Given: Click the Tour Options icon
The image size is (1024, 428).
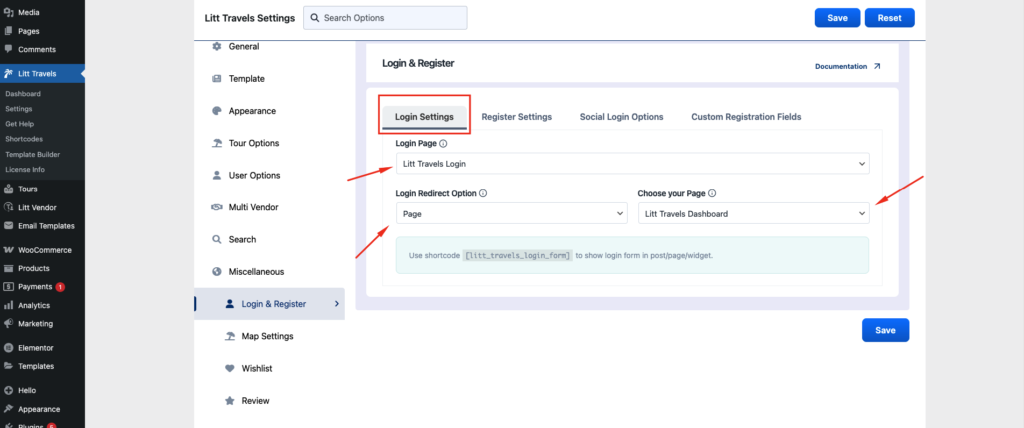Looking at the screenshot, I should pos(217,143).
